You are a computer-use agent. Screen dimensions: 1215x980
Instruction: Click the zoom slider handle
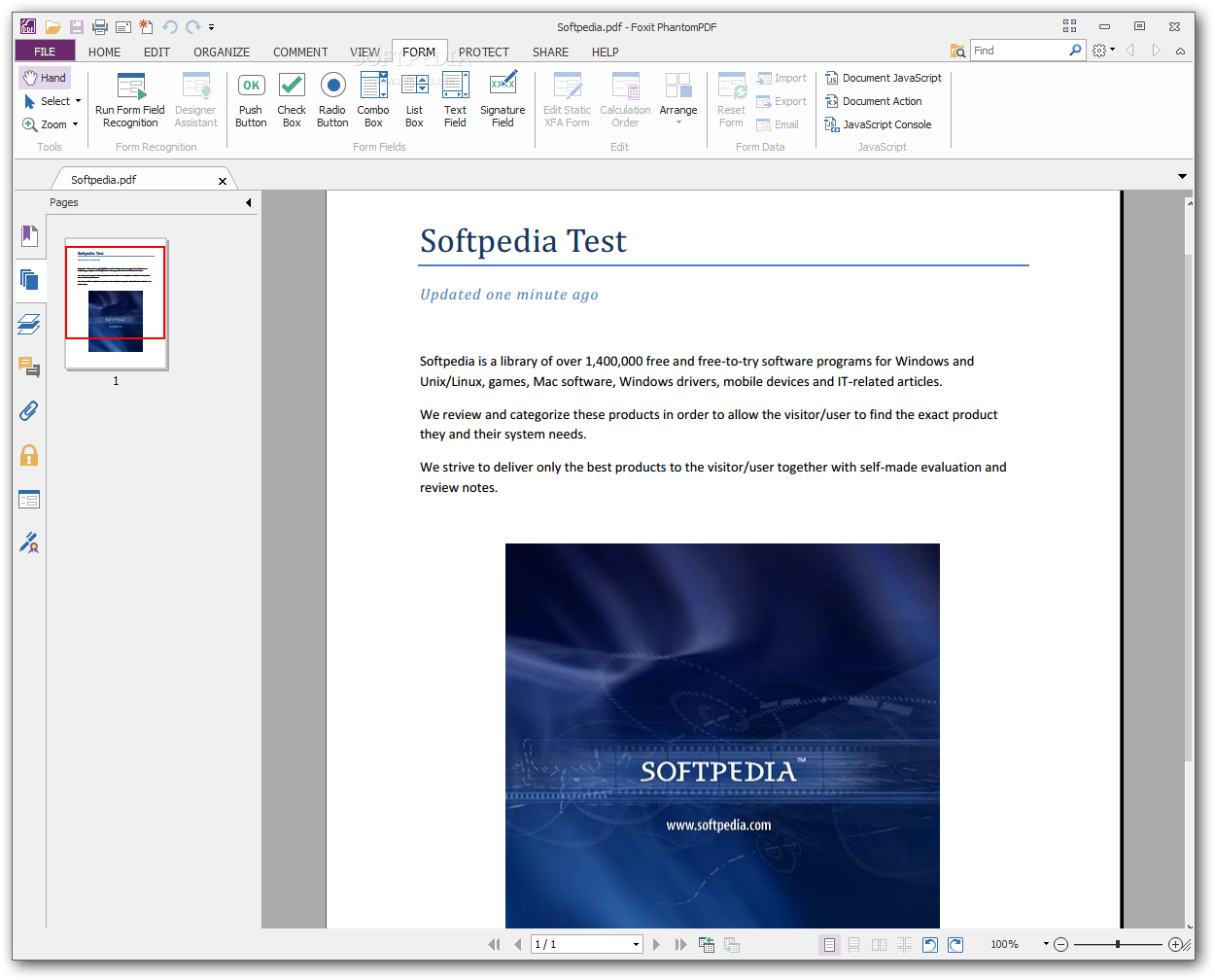pos(1118,944)
